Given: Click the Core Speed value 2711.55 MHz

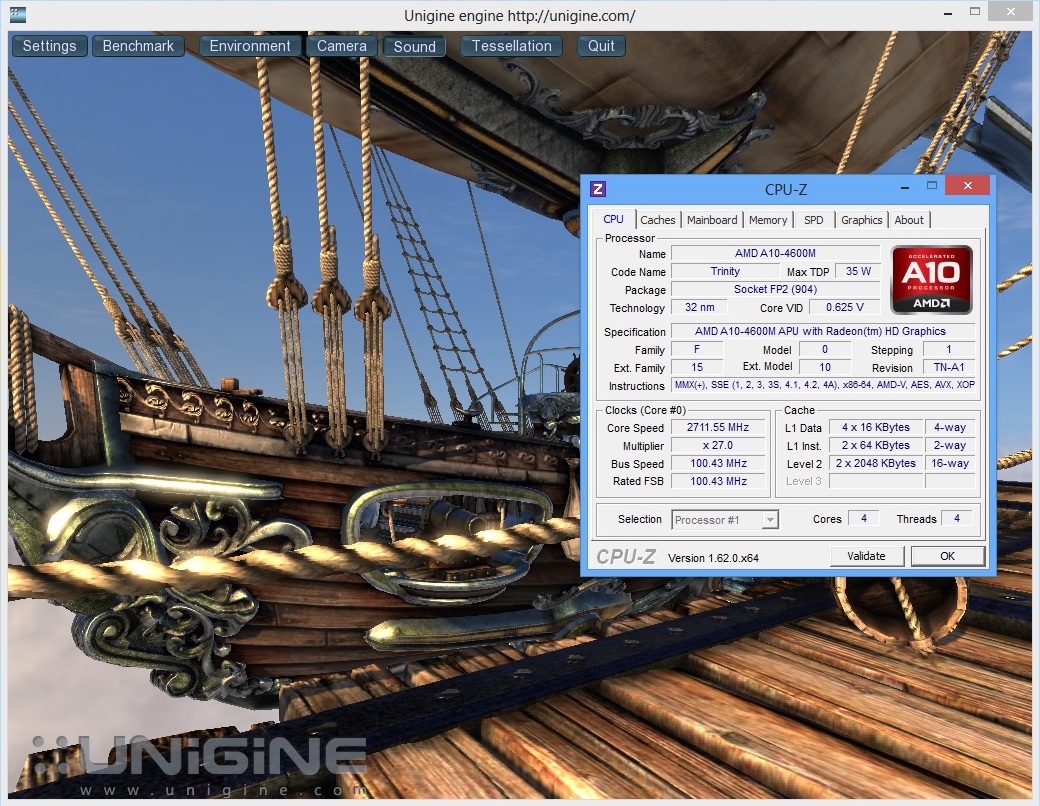Looking at the screenshot, I should click(718, 427).
